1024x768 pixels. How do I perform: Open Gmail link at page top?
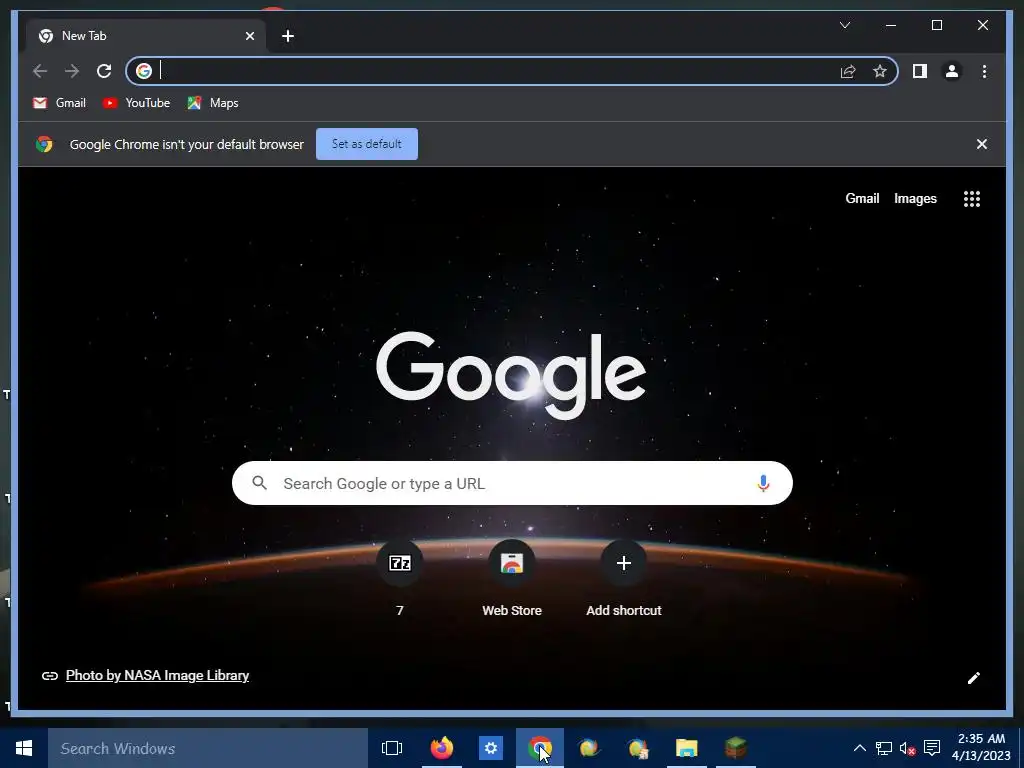tap(862, 199)
